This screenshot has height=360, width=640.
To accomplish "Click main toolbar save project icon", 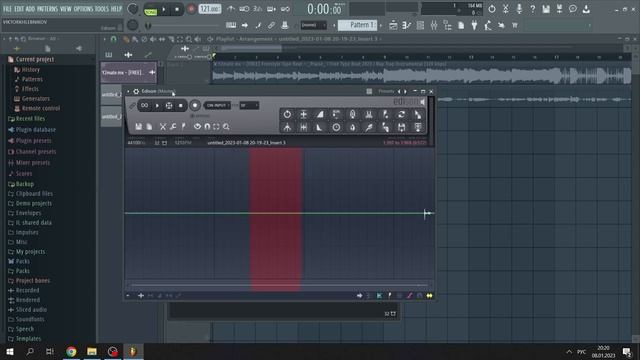I will pos(546,9).
